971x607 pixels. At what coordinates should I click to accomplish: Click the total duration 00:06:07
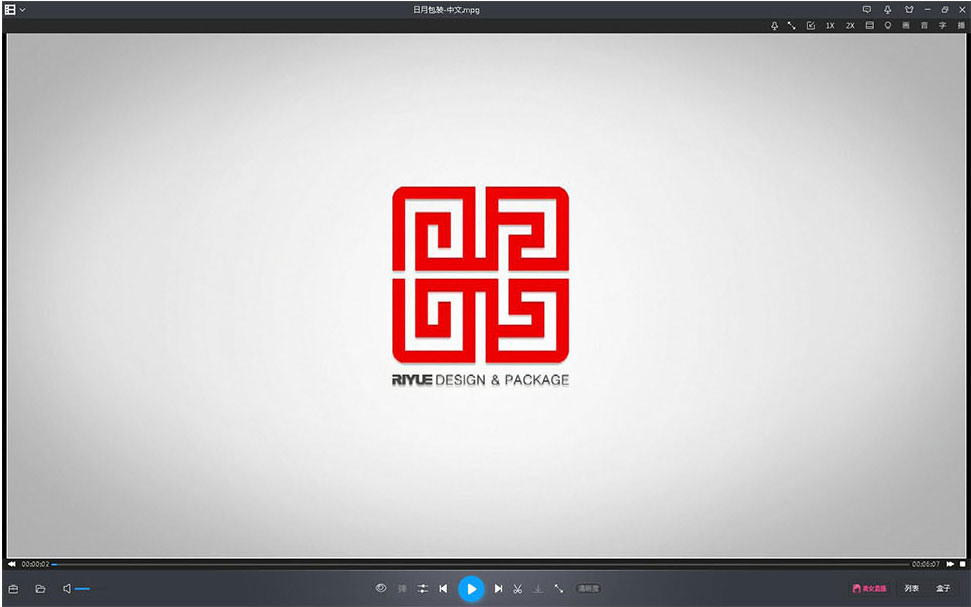926,564
